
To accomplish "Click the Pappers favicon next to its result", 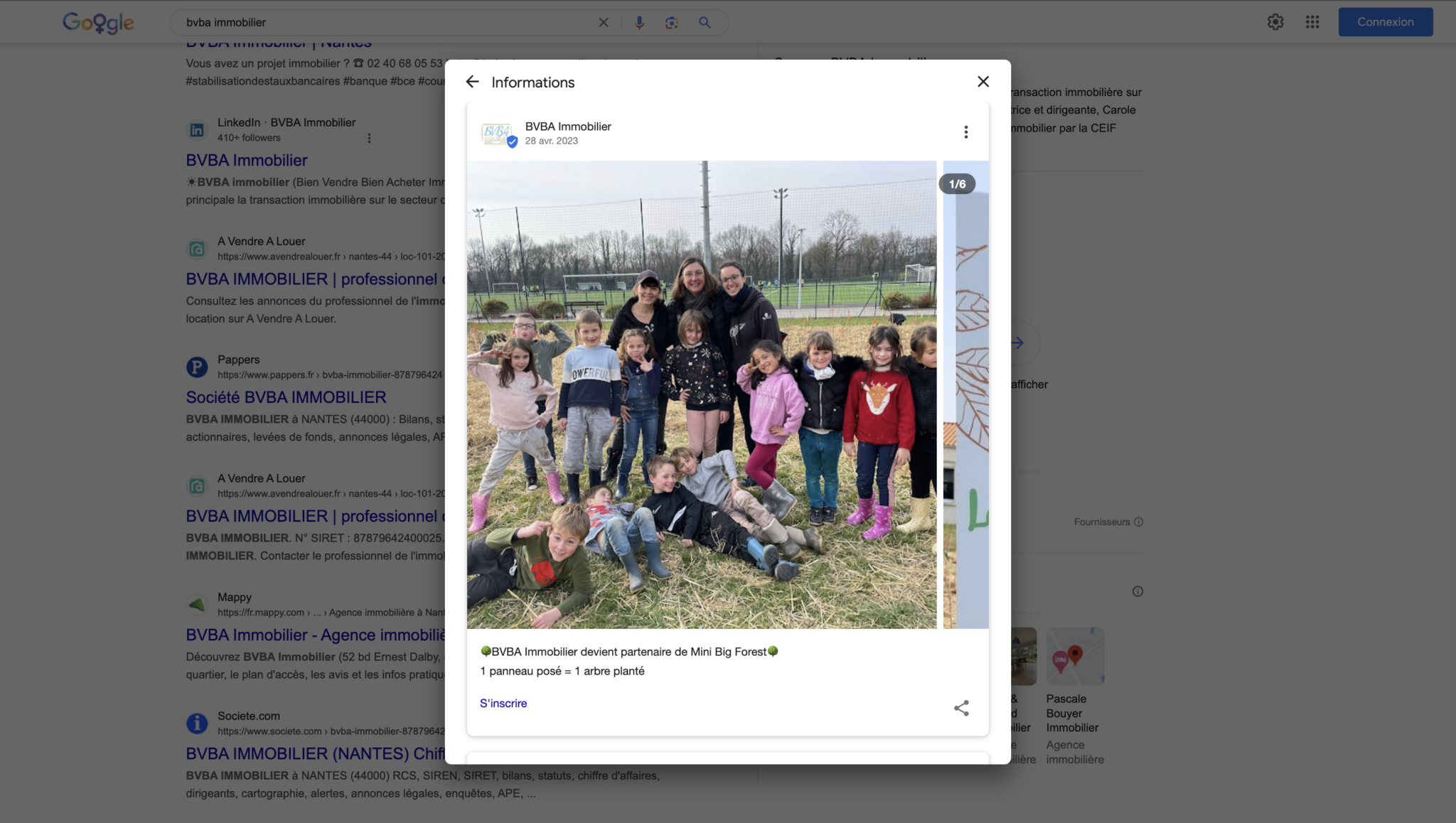I will [x=197, y=367].
